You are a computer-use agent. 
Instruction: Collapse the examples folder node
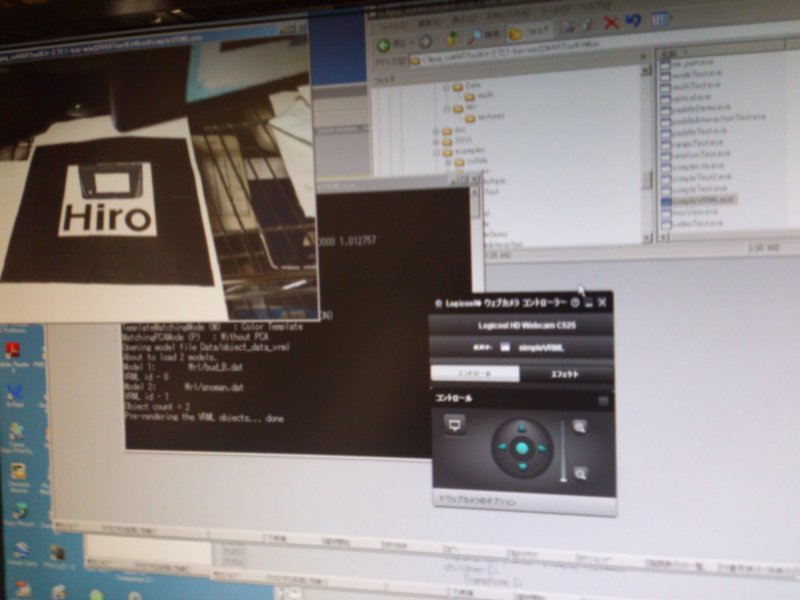(x=437, y=153)
